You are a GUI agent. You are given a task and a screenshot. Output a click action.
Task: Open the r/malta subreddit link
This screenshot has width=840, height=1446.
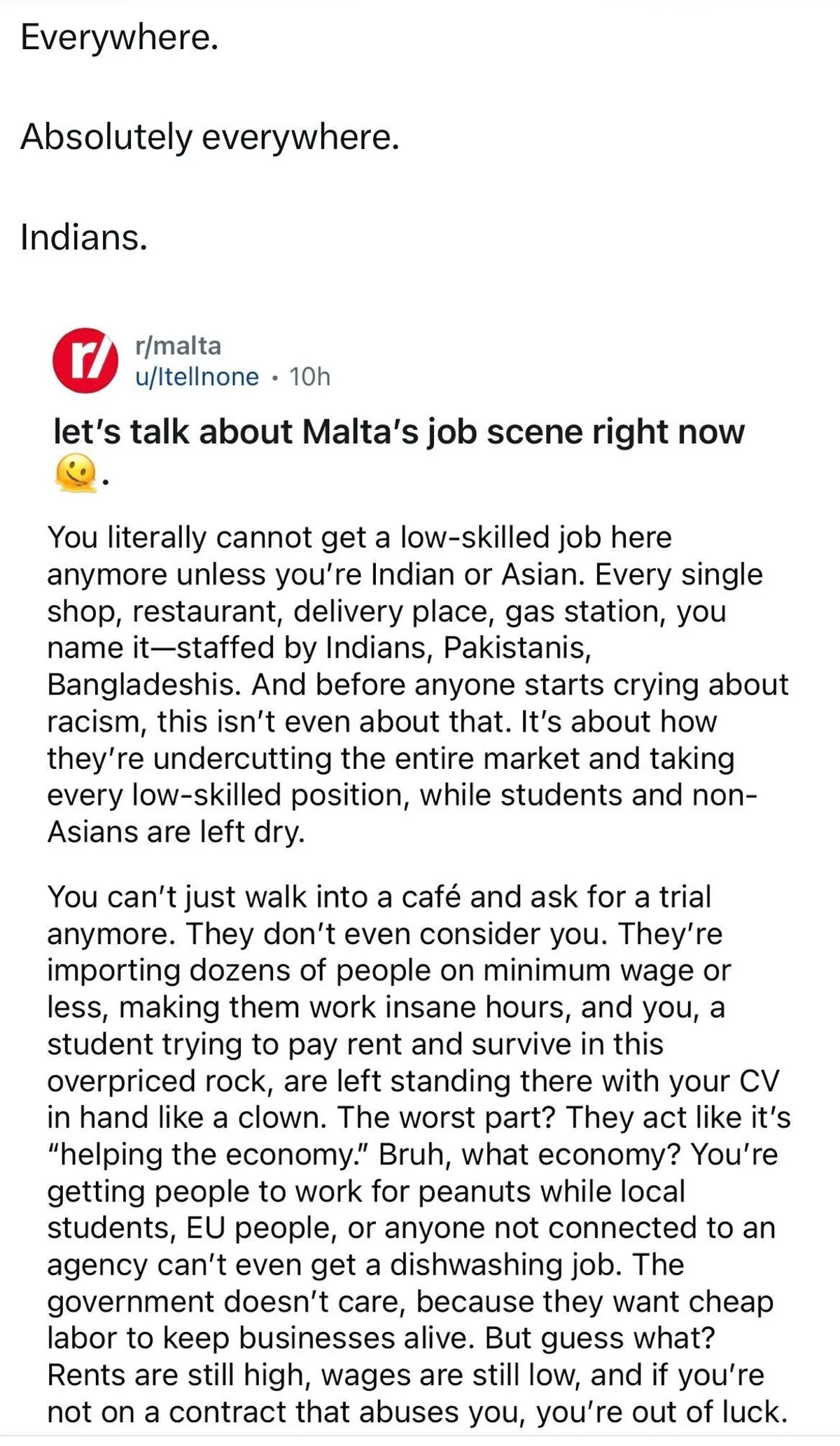pyautogui.click(x=178, y=346)
